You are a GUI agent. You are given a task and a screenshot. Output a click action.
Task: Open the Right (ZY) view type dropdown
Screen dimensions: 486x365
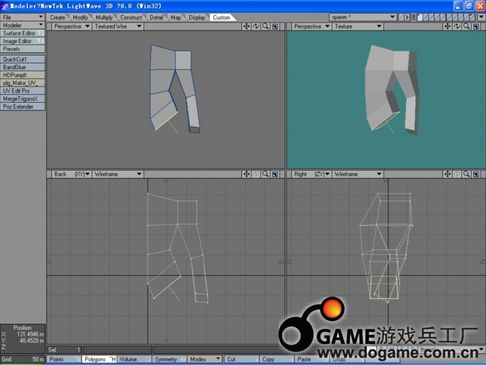point(311,174)
